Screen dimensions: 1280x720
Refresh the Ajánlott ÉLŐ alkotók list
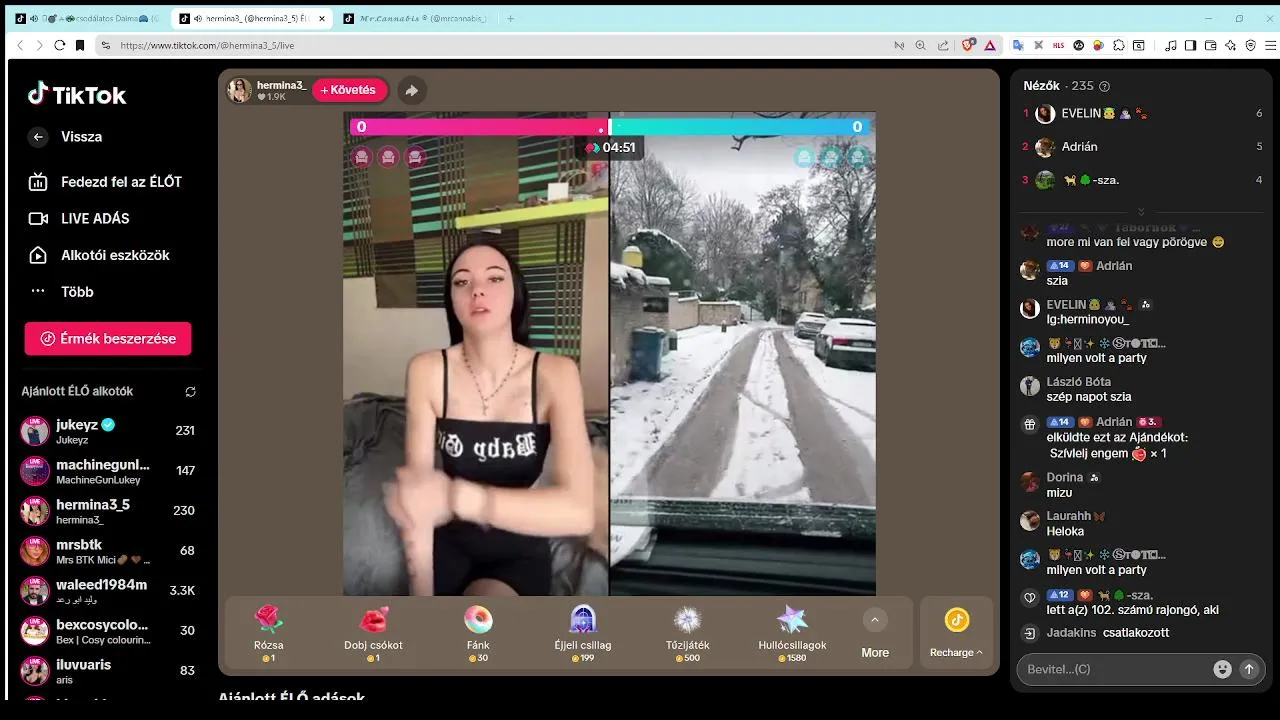[190, 392]
